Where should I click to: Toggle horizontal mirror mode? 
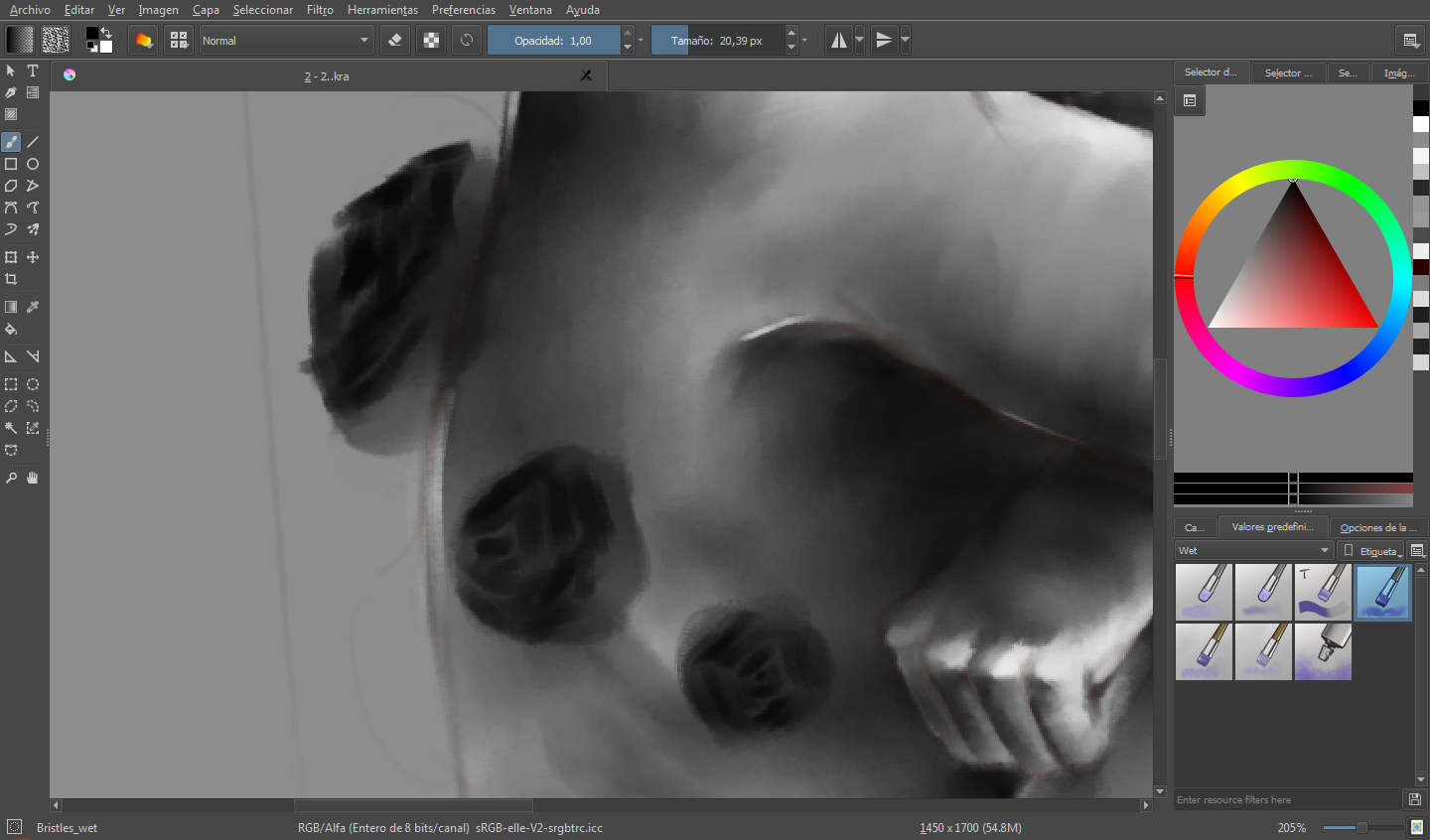click(839, 41)
